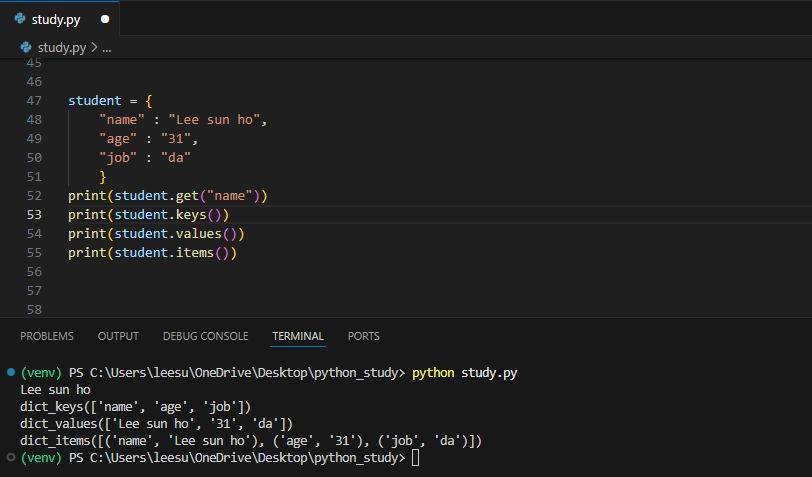Click 'python study.py' command in terminal
Viewport: 812px width, 477px height.
point(465,373)
